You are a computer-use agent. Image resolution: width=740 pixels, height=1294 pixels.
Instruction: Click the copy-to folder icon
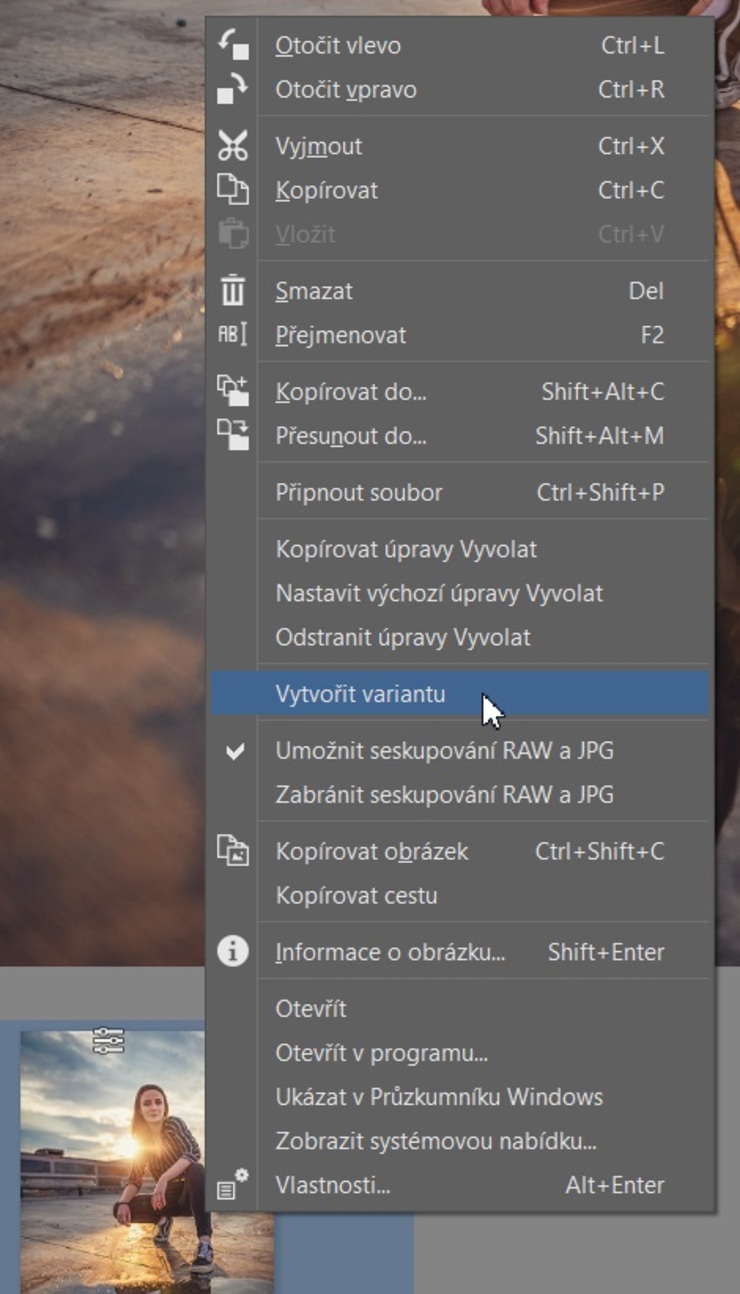(x=233, y=391)
